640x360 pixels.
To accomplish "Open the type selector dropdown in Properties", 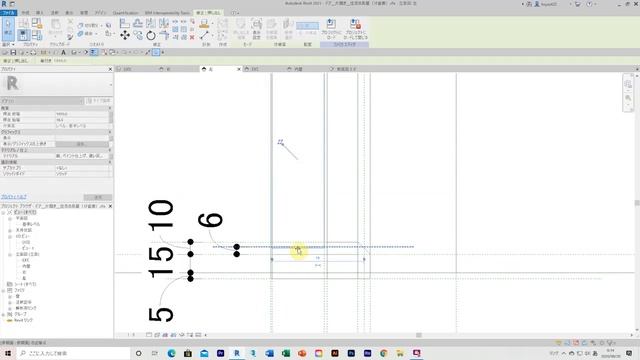I will [111, 84].
